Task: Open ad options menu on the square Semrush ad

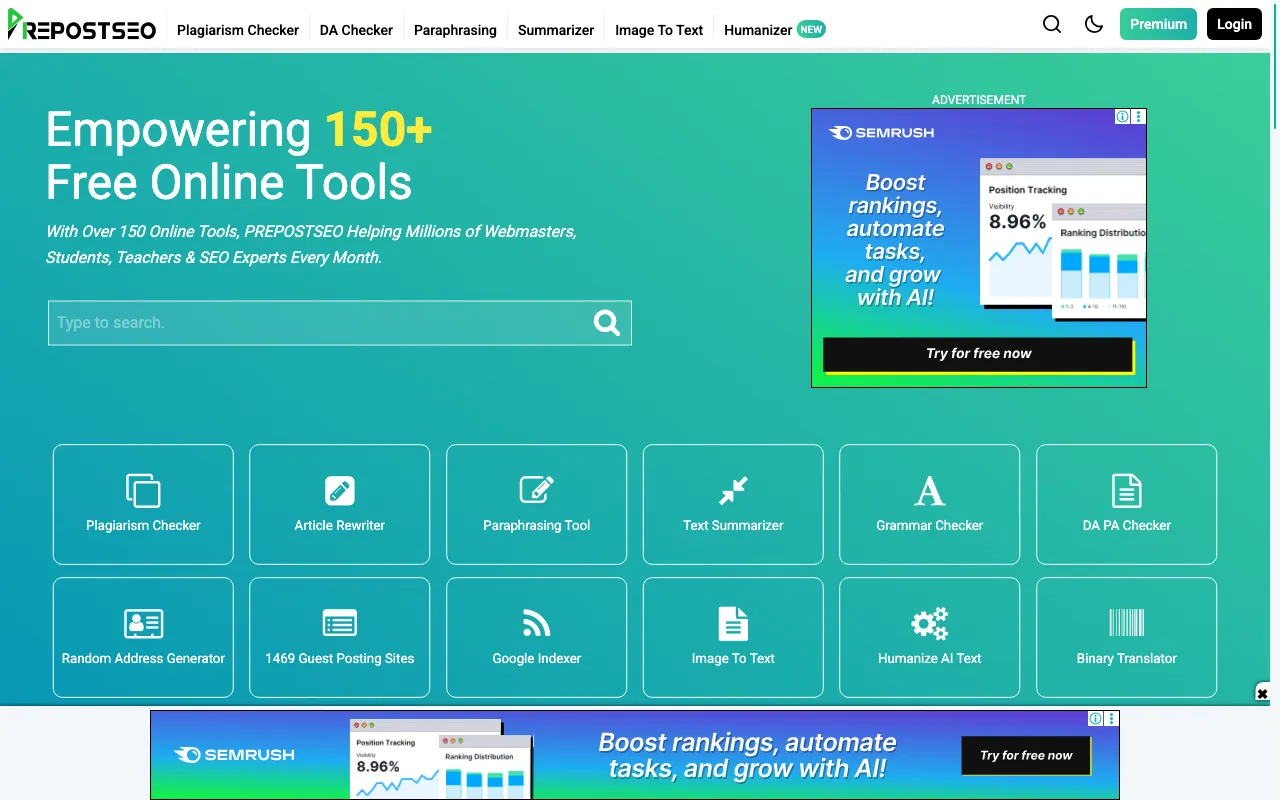Action: coord(1139,117)
